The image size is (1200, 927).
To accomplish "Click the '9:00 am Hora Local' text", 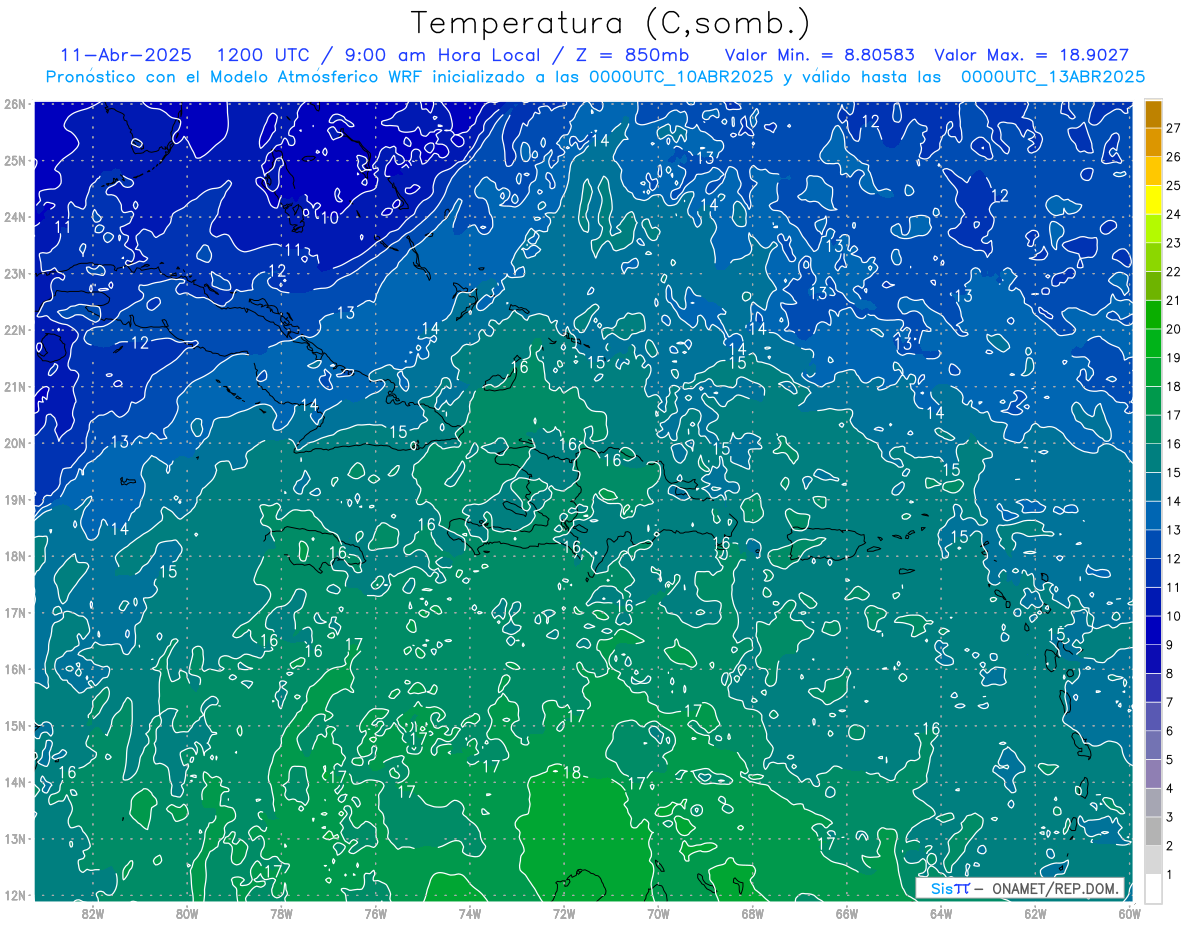I will [x=441, y=55].
